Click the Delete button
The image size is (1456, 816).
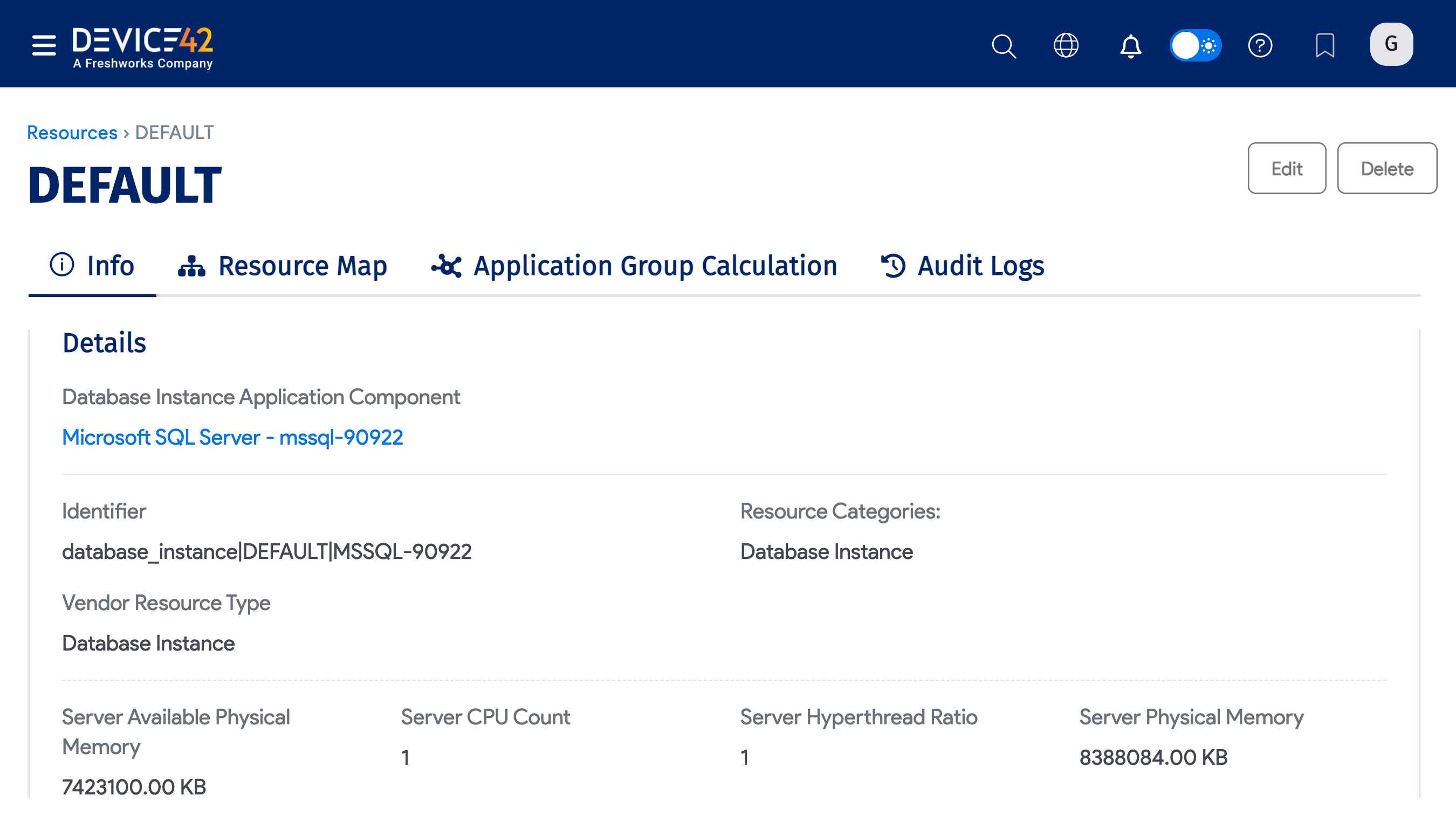1386,168
